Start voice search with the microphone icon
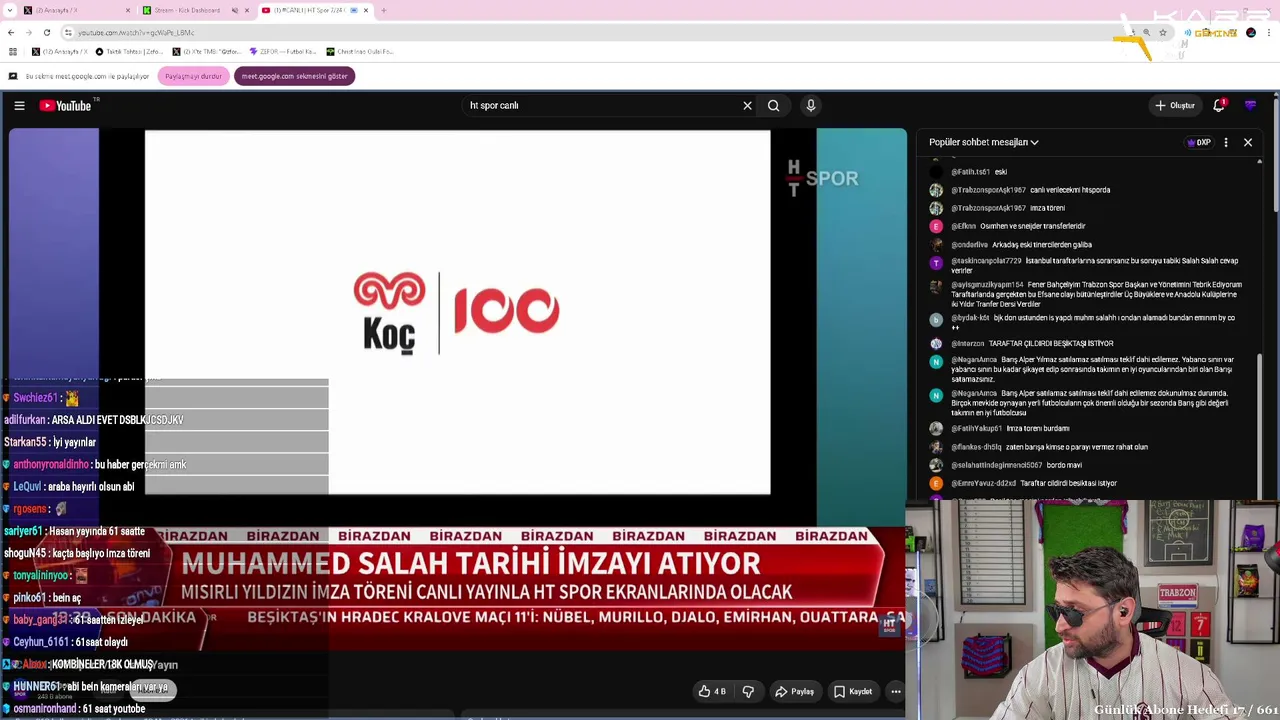This screenshot has width=1280, height=720. [811, 105]
